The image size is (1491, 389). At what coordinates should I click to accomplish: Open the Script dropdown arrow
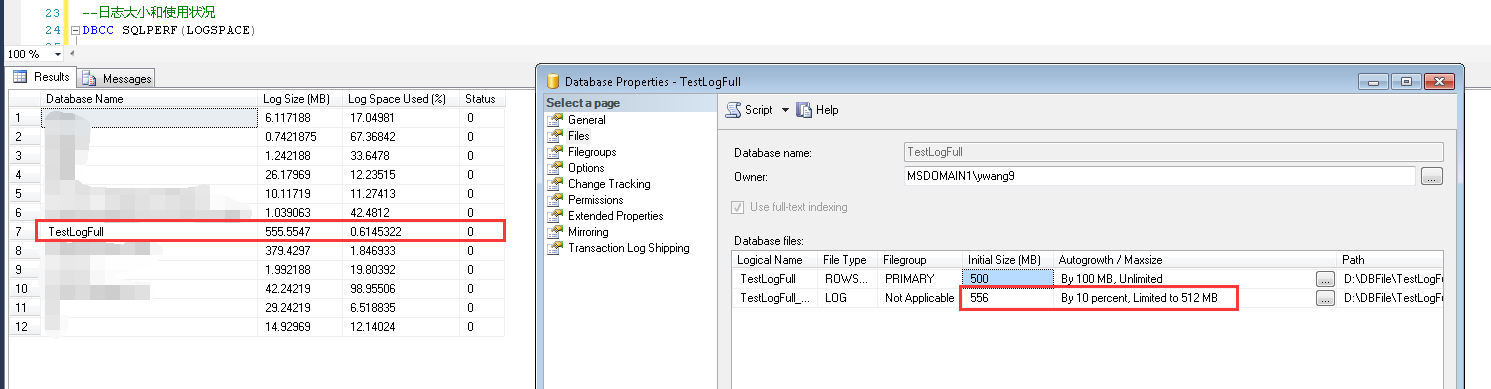pos(785,110)
